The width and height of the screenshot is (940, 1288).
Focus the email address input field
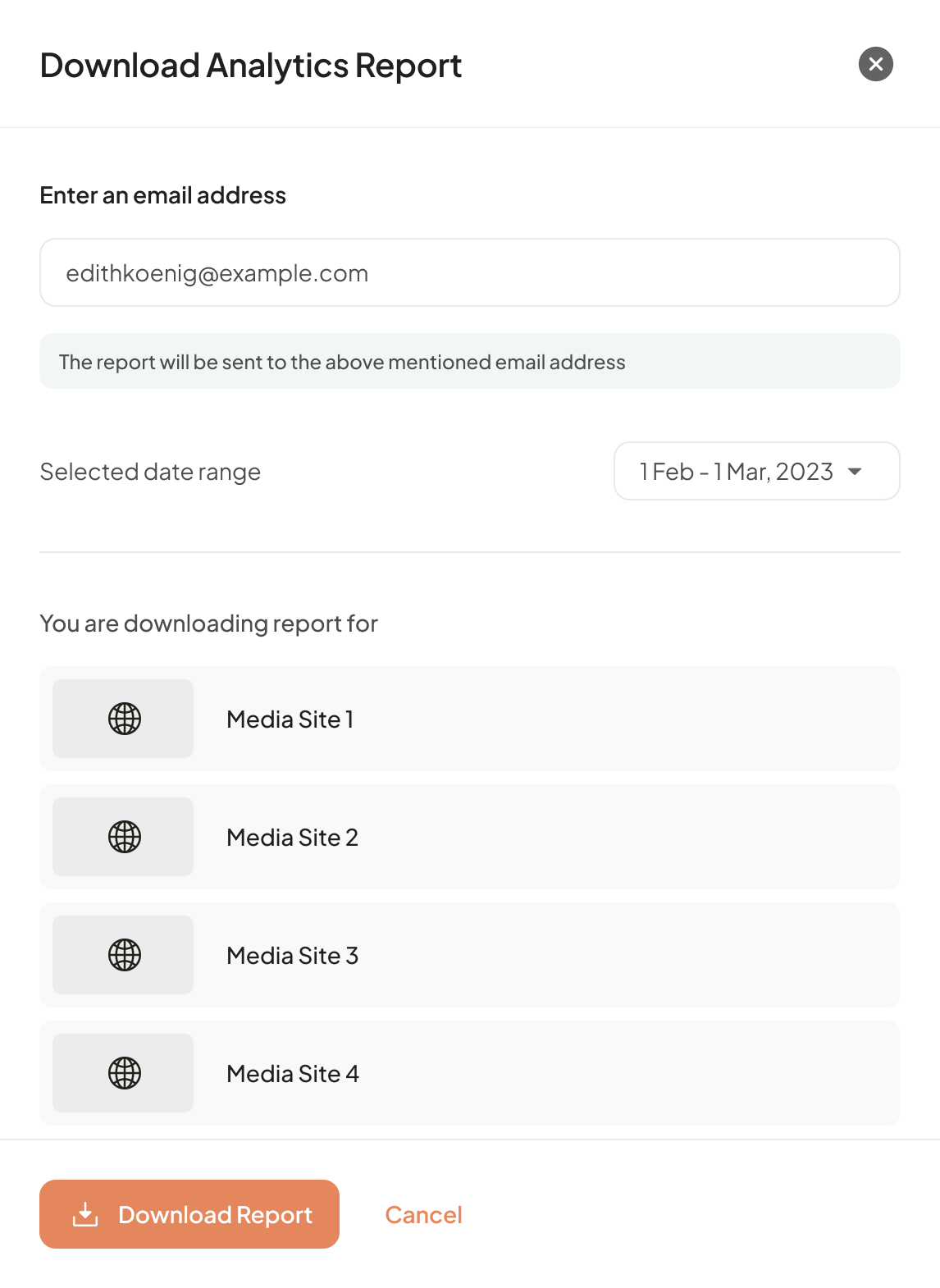click(x=470, y=272)
